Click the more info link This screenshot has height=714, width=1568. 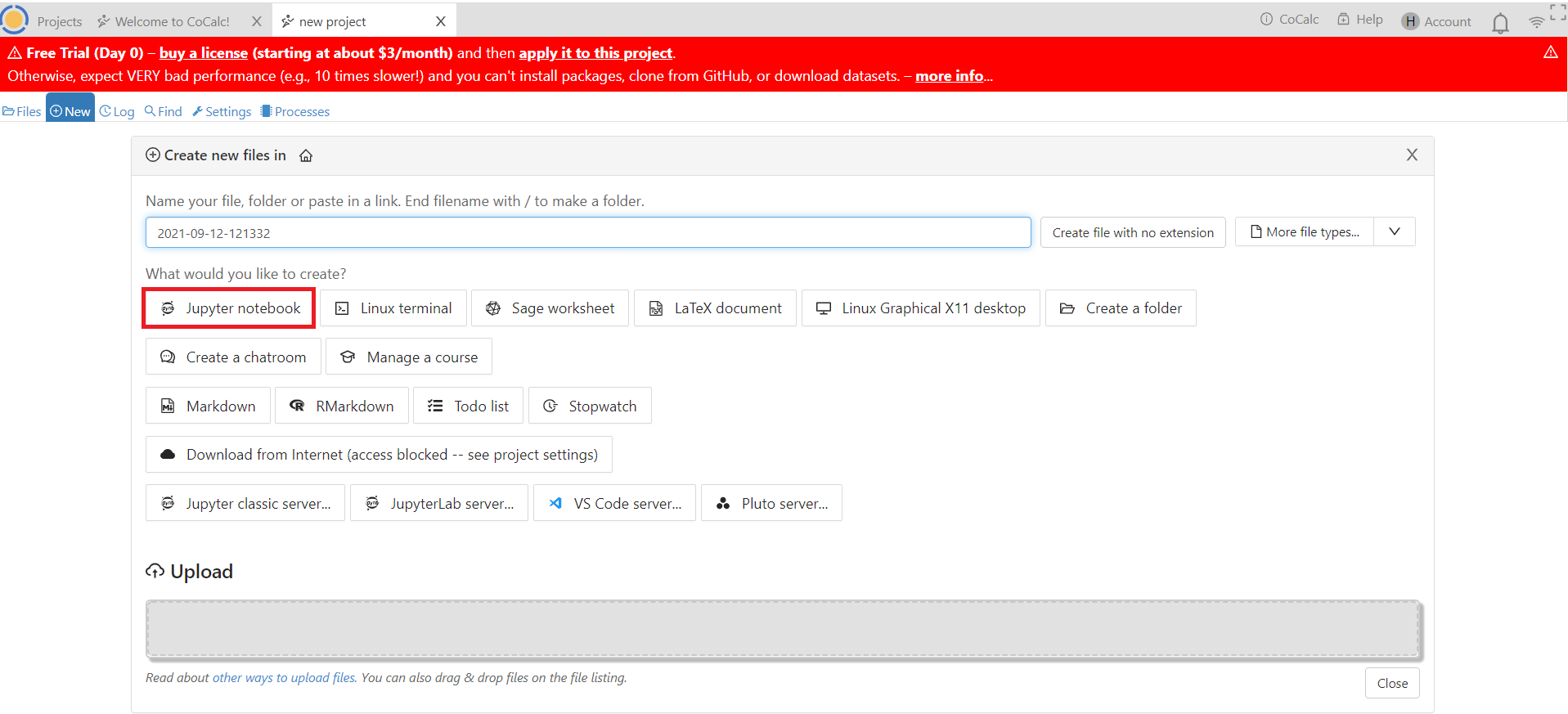click(x=949, y=76)
